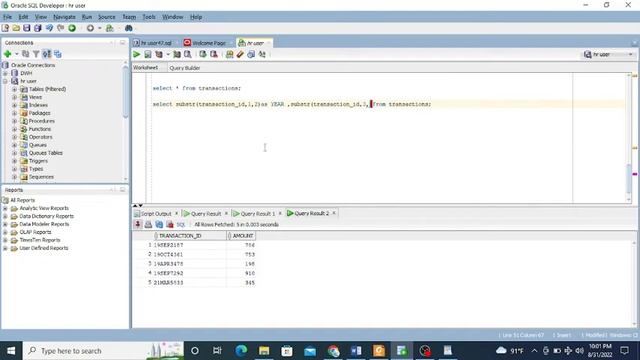Close the Script Output tab

point(176,213)
